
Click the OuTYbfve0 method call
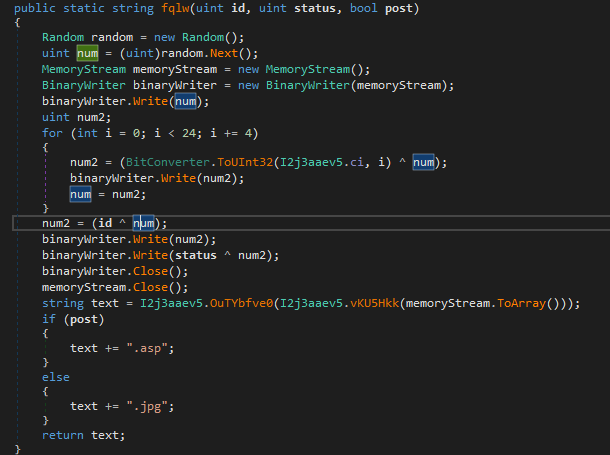242,303
